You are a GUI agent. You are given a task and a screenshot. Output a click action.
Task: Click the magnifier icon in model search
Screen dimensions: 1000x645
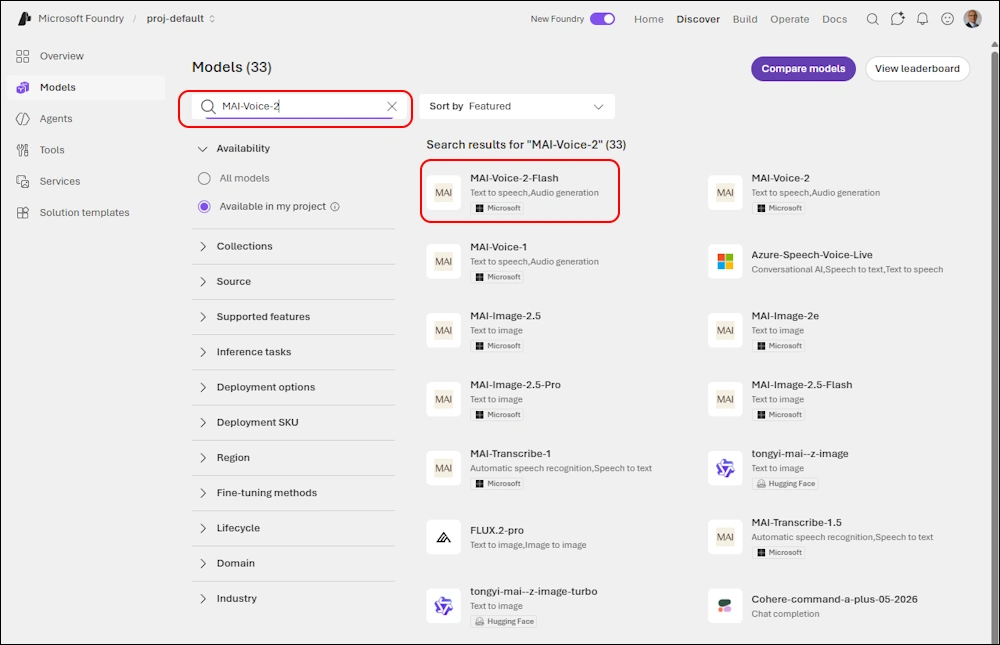coord(209,107)
